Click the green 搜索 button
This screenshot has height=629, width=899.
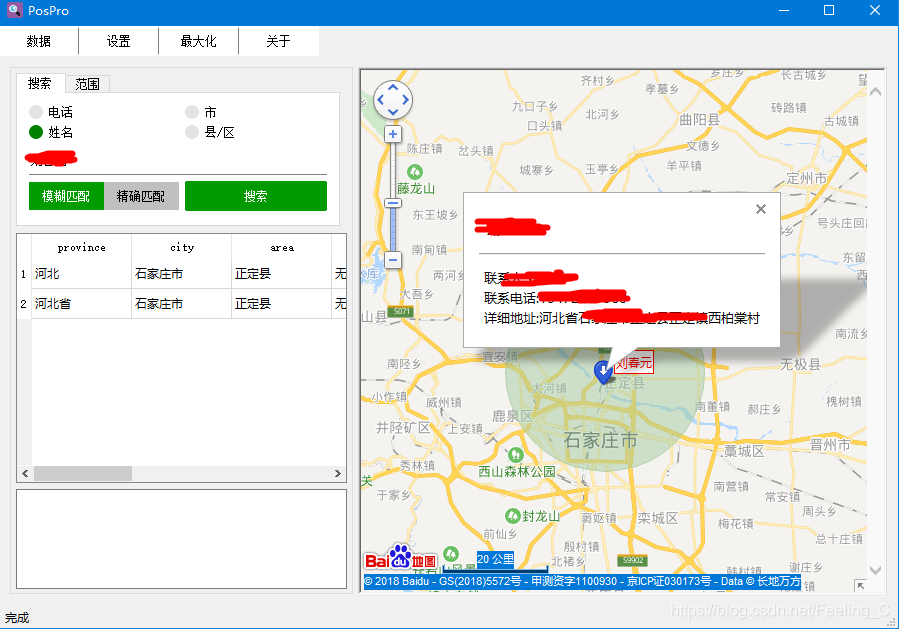(256, 196)
